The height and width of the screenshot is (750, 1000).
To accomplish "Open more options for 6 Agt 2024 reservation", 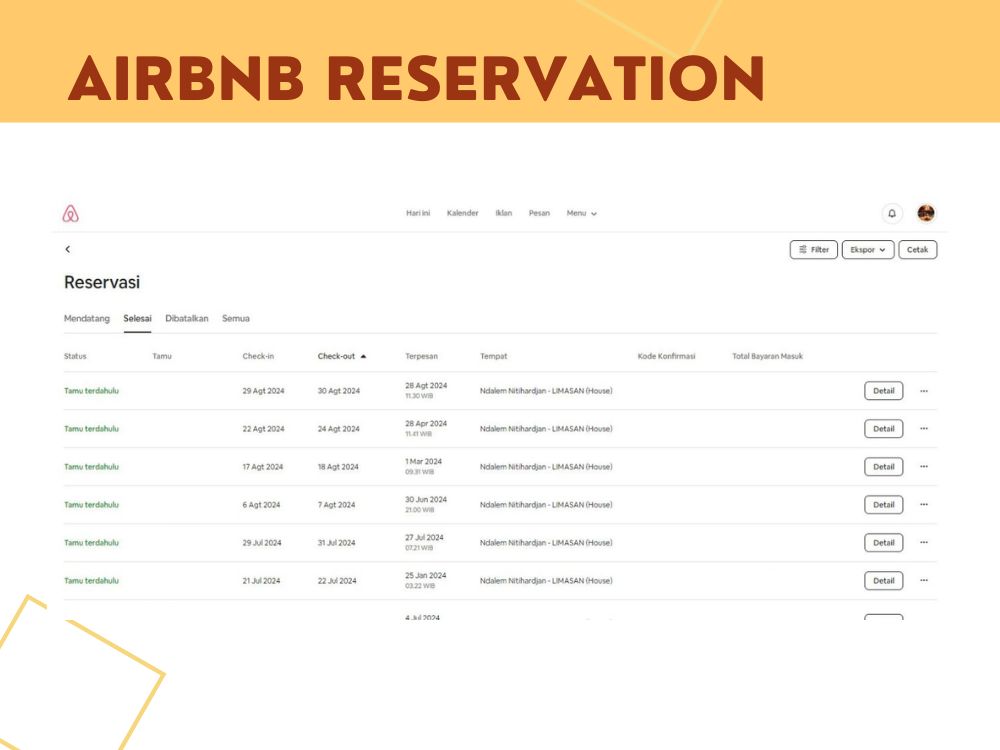I will (923, 504).
